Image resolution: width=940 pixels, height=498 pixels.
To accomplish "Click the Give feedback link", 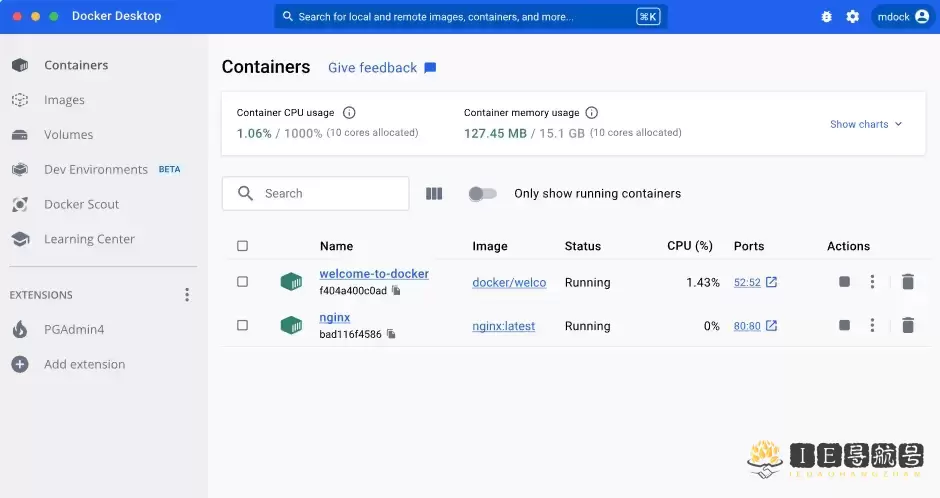I will pyautogui.click(x=372, y=68).
